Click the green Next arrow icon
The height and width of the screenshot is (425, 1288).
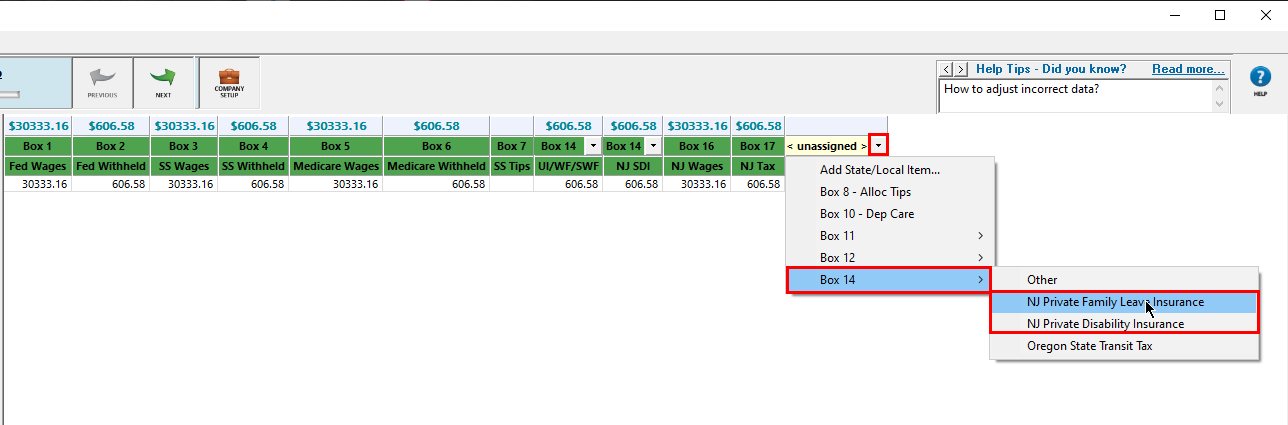(163, 80)
